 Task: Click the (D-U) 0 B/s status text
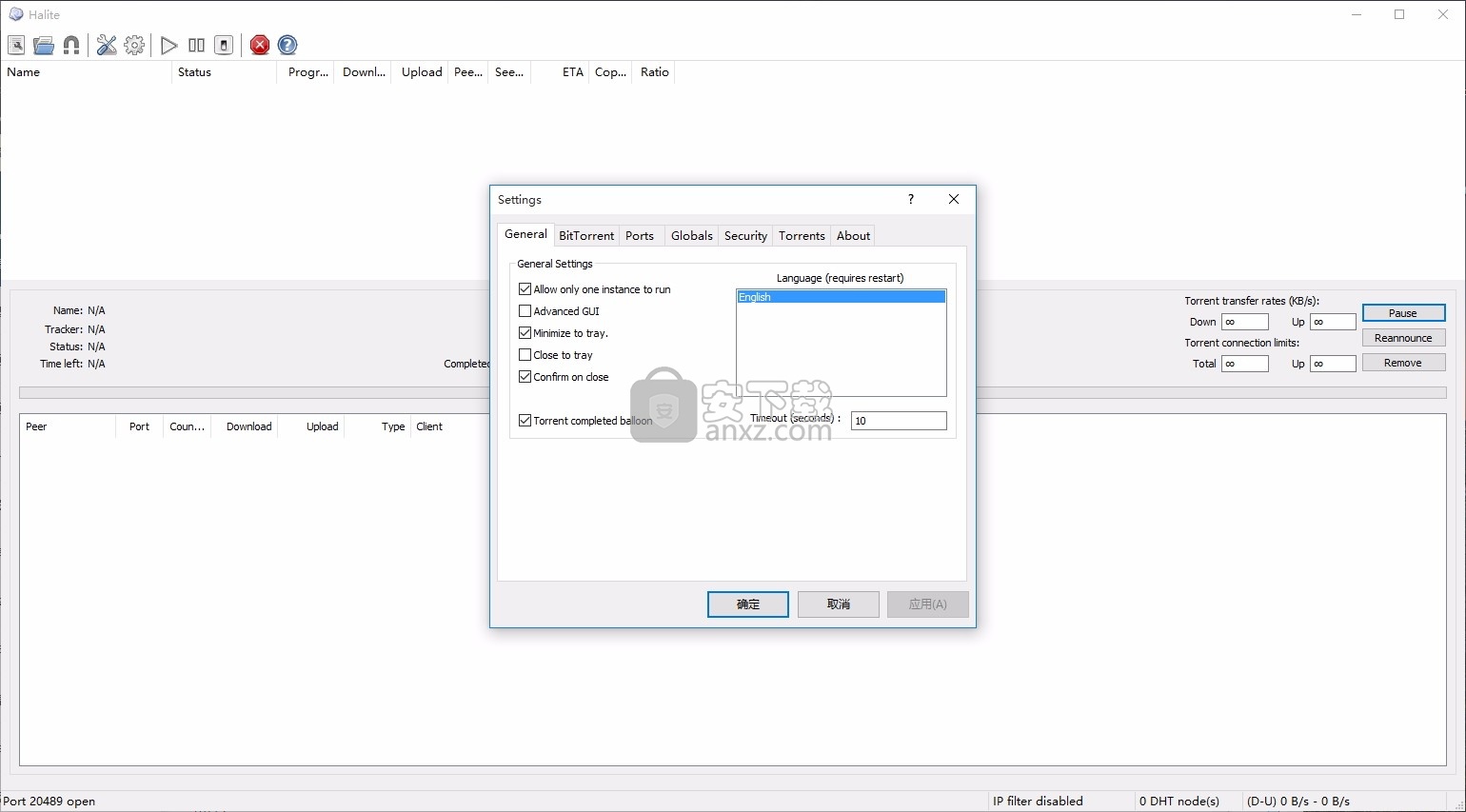[x=1298, y=802]
